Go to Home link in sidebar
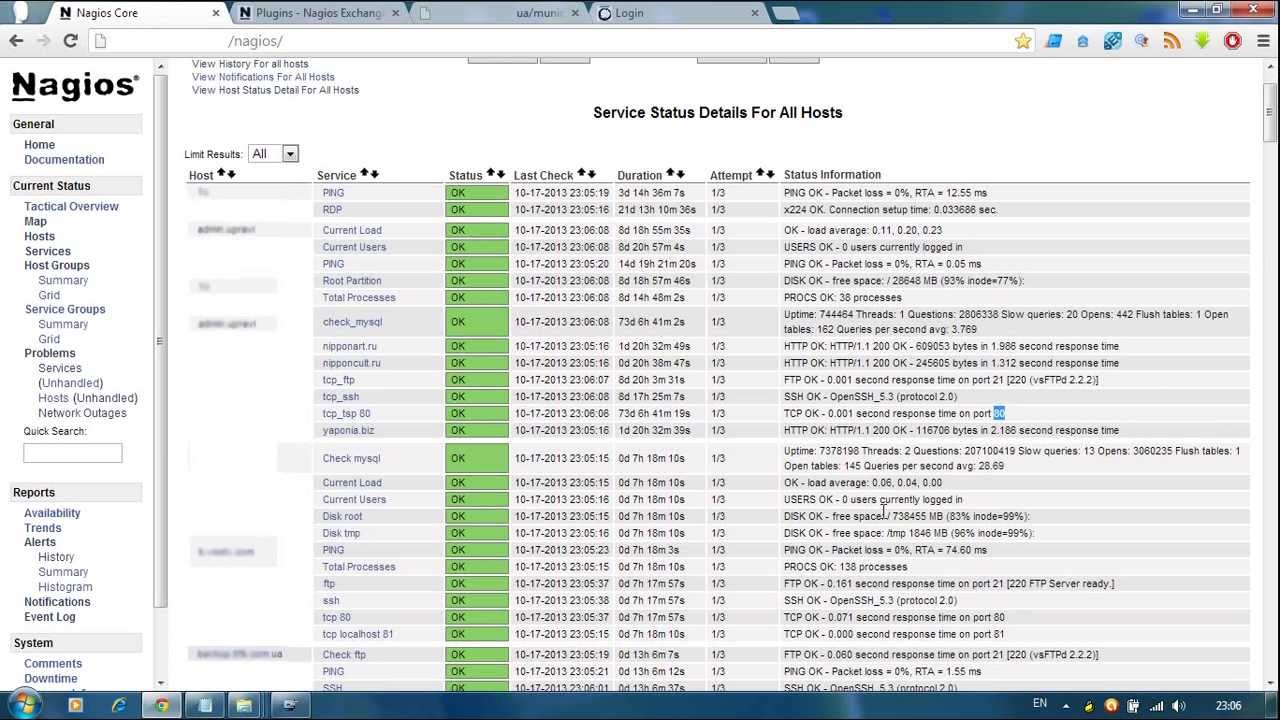The width and height of the screenshot is (1280, 720). pyautogui.click(x=39, y=145)
